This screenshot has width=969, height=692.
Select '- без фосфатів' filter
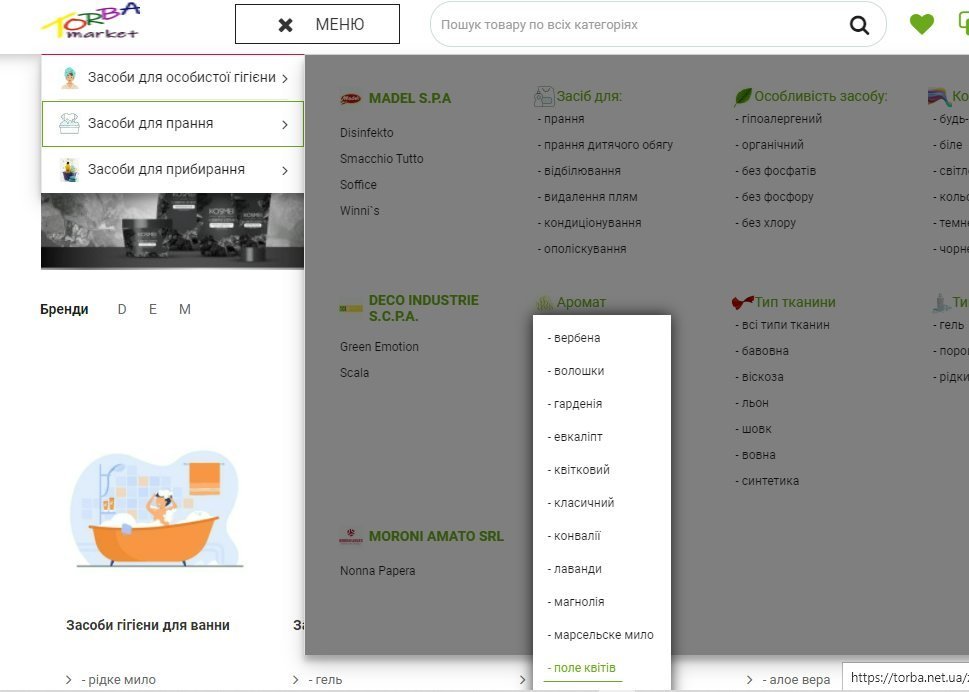[776, 171]
